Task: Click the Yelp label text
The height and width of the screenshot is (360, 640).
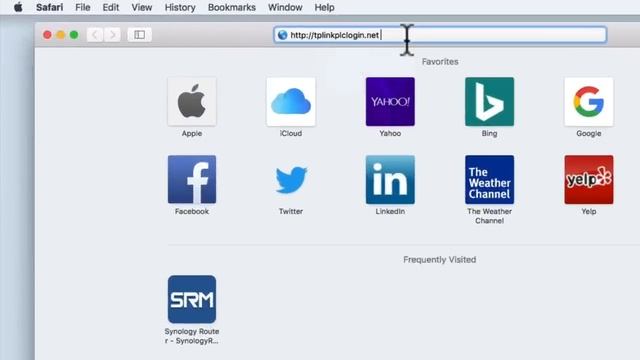Action: [x=589, y=211]
